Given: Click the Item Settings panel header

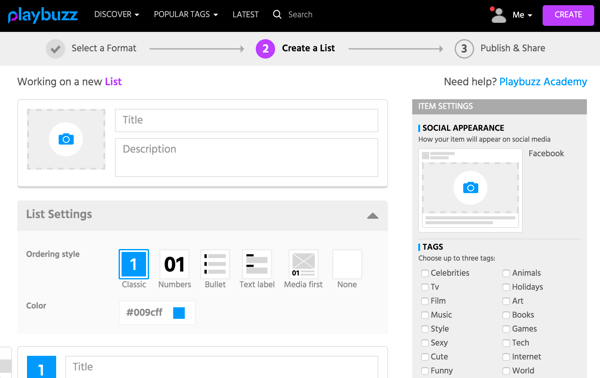Looking at the screenshot, I should 499,106.
